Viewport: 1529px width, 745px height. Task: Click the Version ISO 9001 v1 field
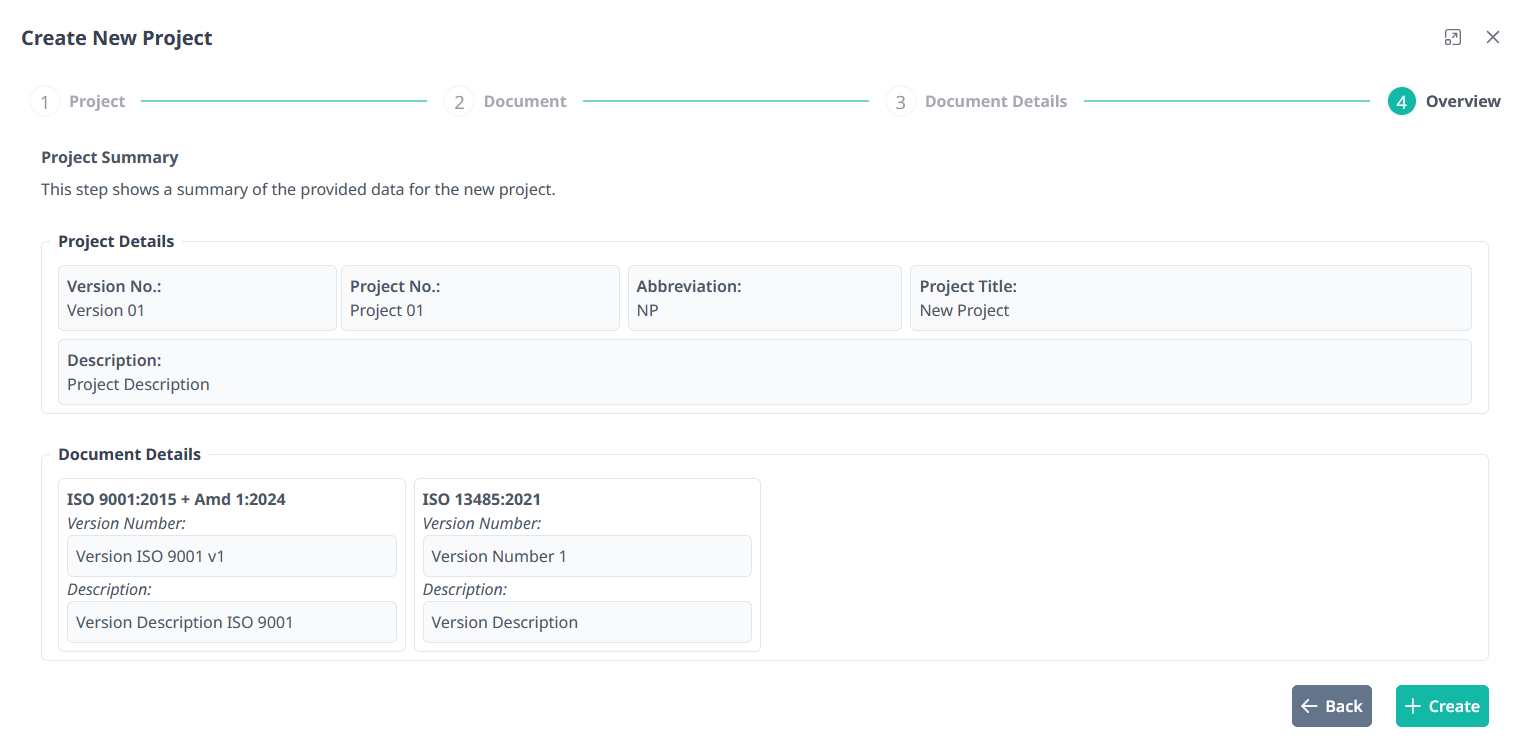[x=232, y=556]
